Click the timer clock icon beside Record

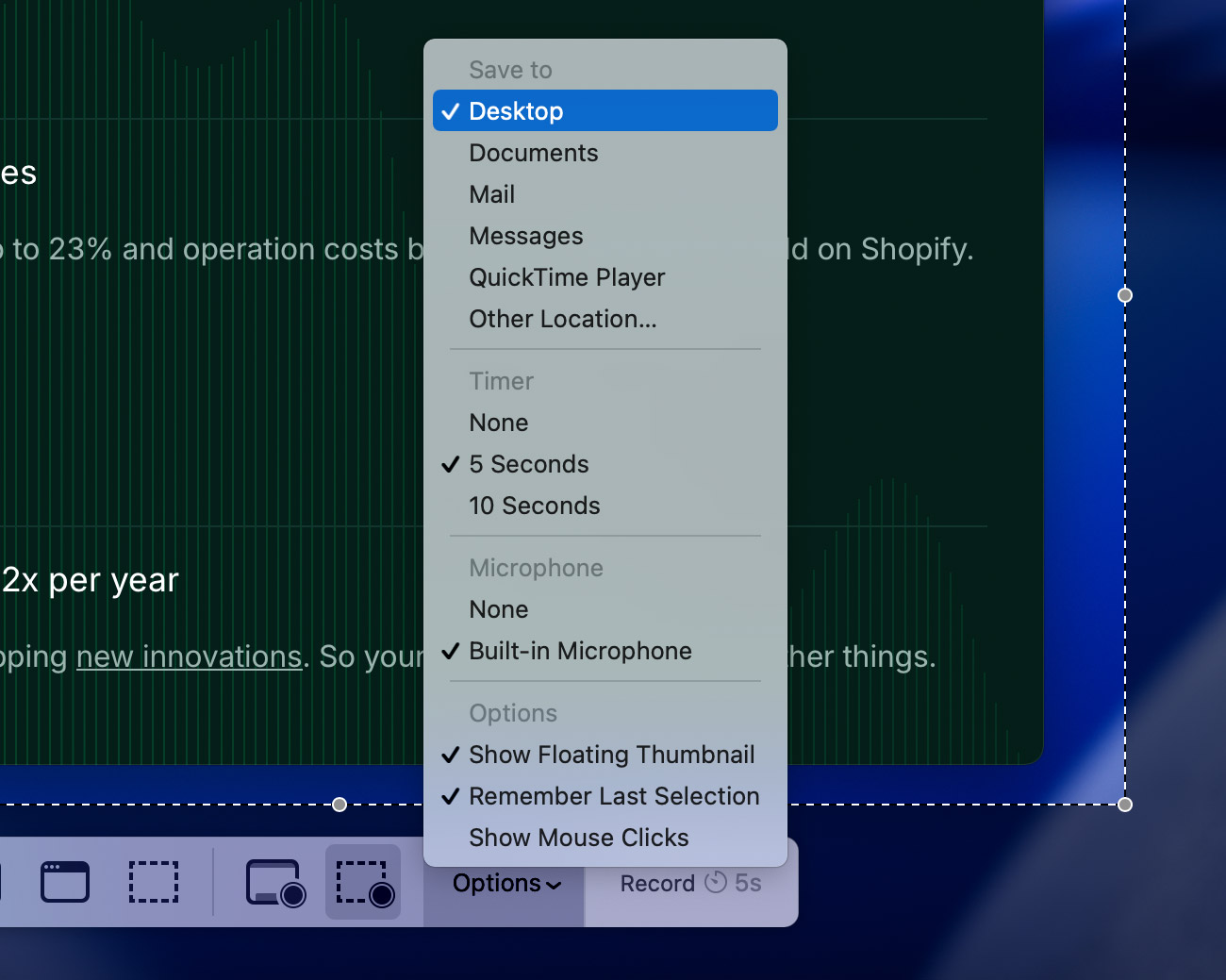(x=717, y=883)
